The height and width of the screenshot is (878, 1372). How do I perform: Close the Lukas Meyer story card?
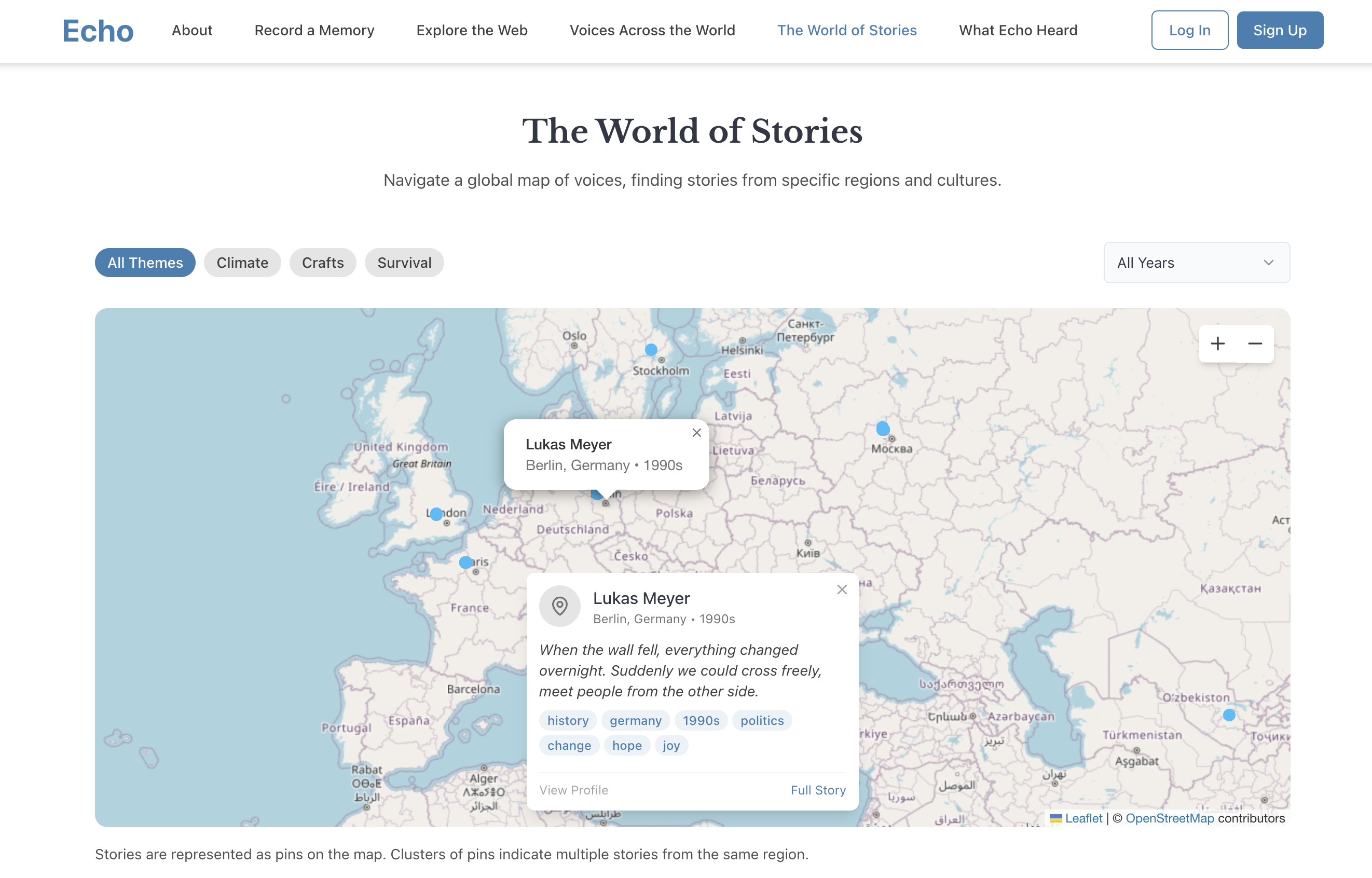pos(841,589)
